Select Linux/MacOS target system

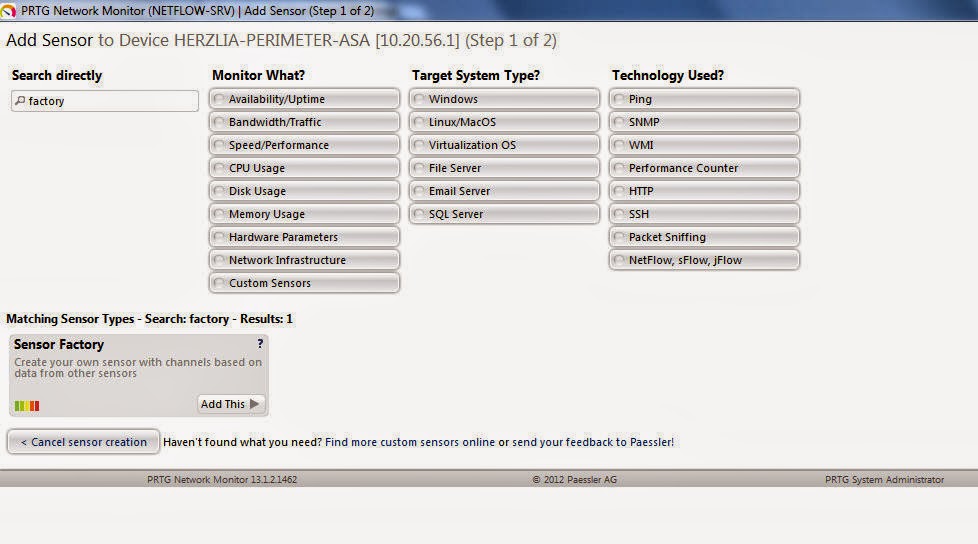click(x=504, y=122)
